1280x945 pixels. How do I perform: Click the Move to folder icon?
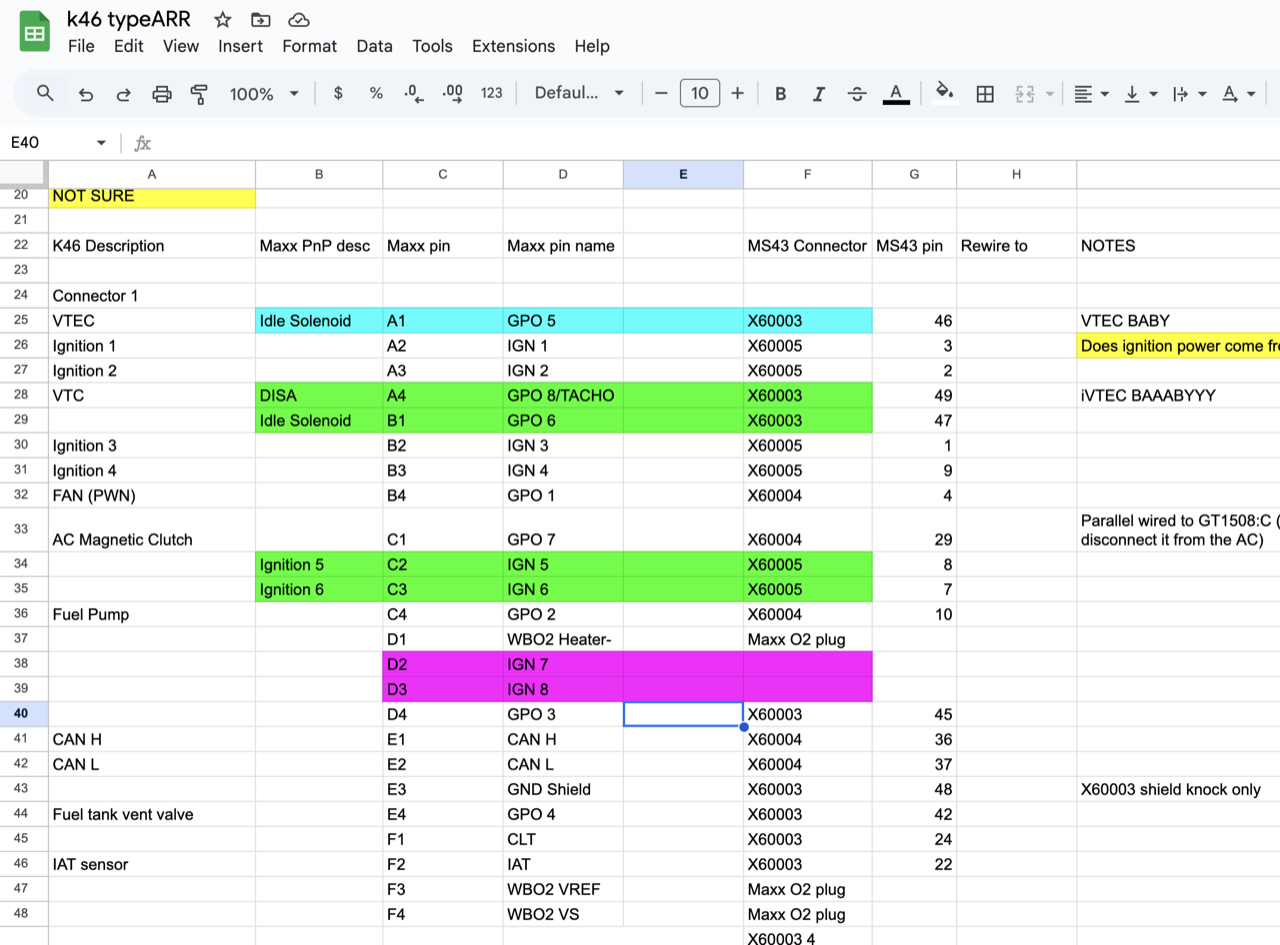tap(260, 20)
